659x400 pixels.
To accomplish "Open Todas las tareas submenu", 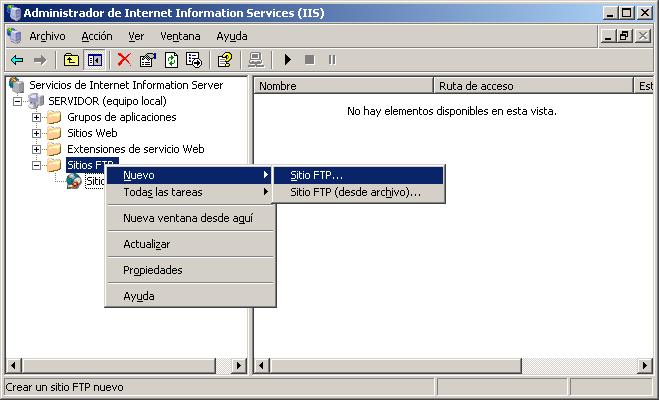I will point(190,192).
